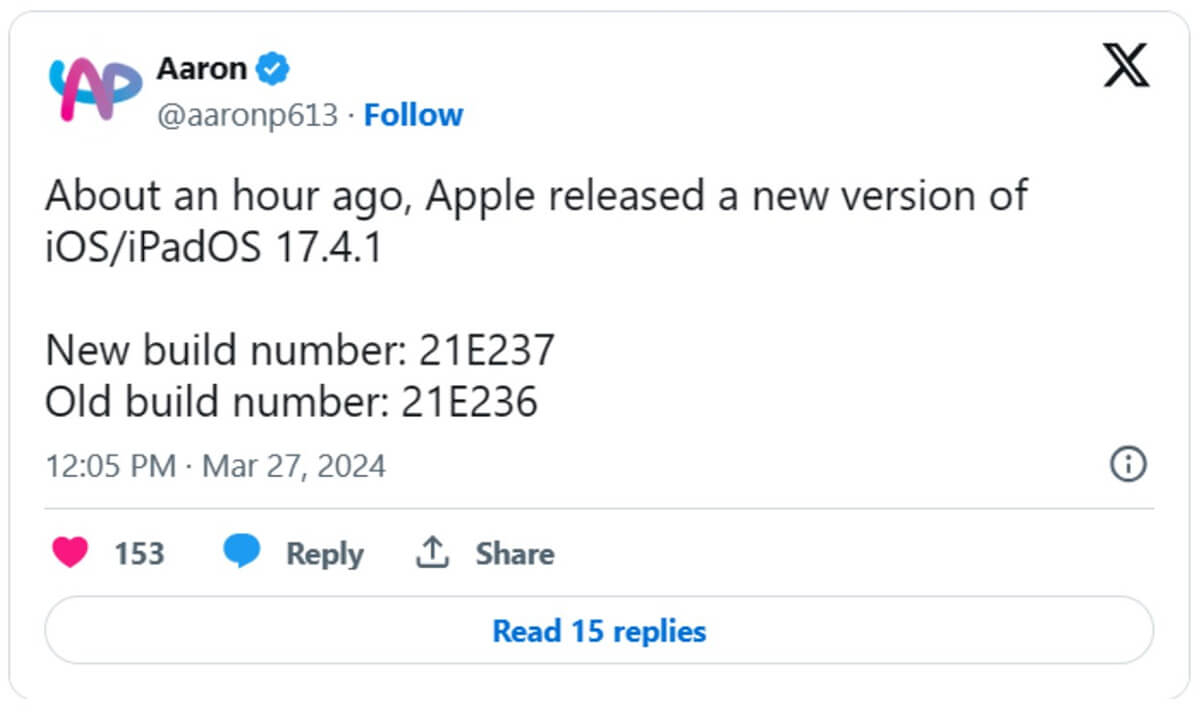Click the Reply label text
Image resolution: width=1200 pixels, height=712 pixels.
[x=324, y=552]
